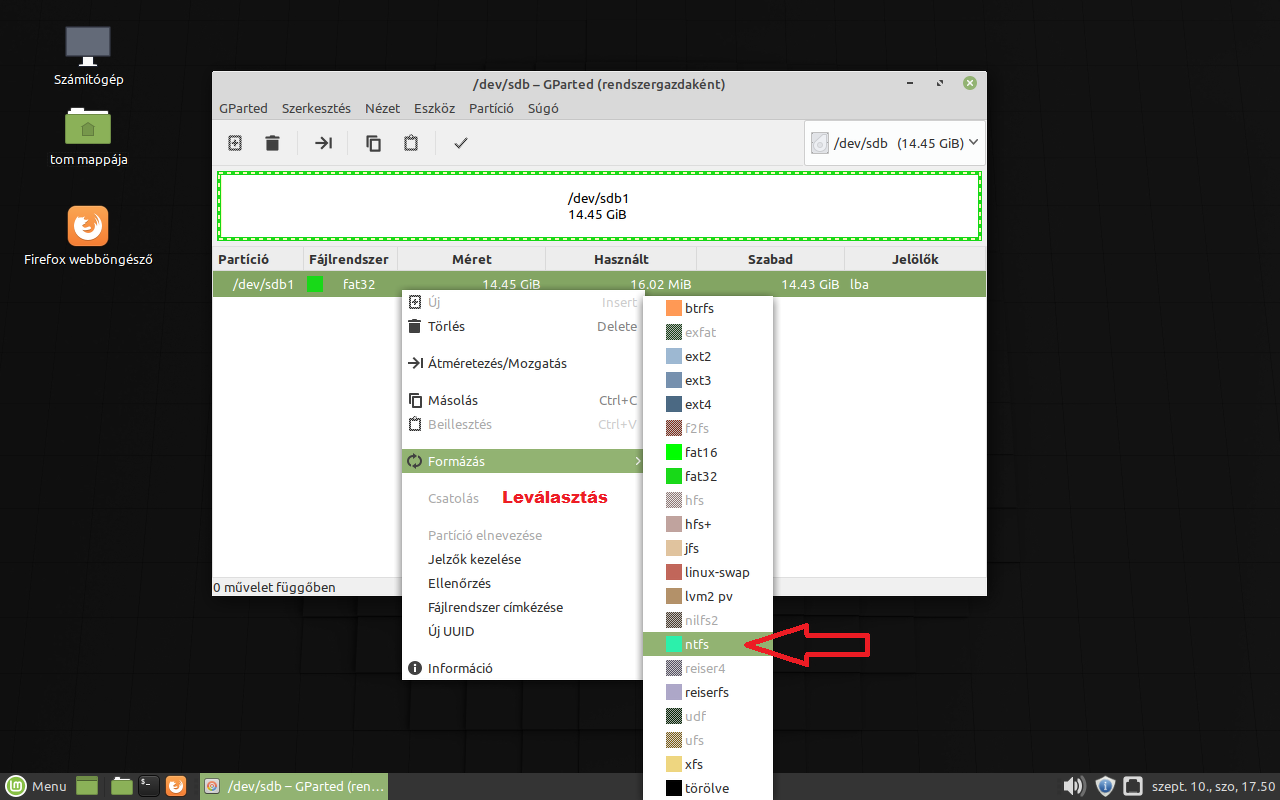Sort by the Partíció column header
Screen dimensions: 1280x800
258,259
